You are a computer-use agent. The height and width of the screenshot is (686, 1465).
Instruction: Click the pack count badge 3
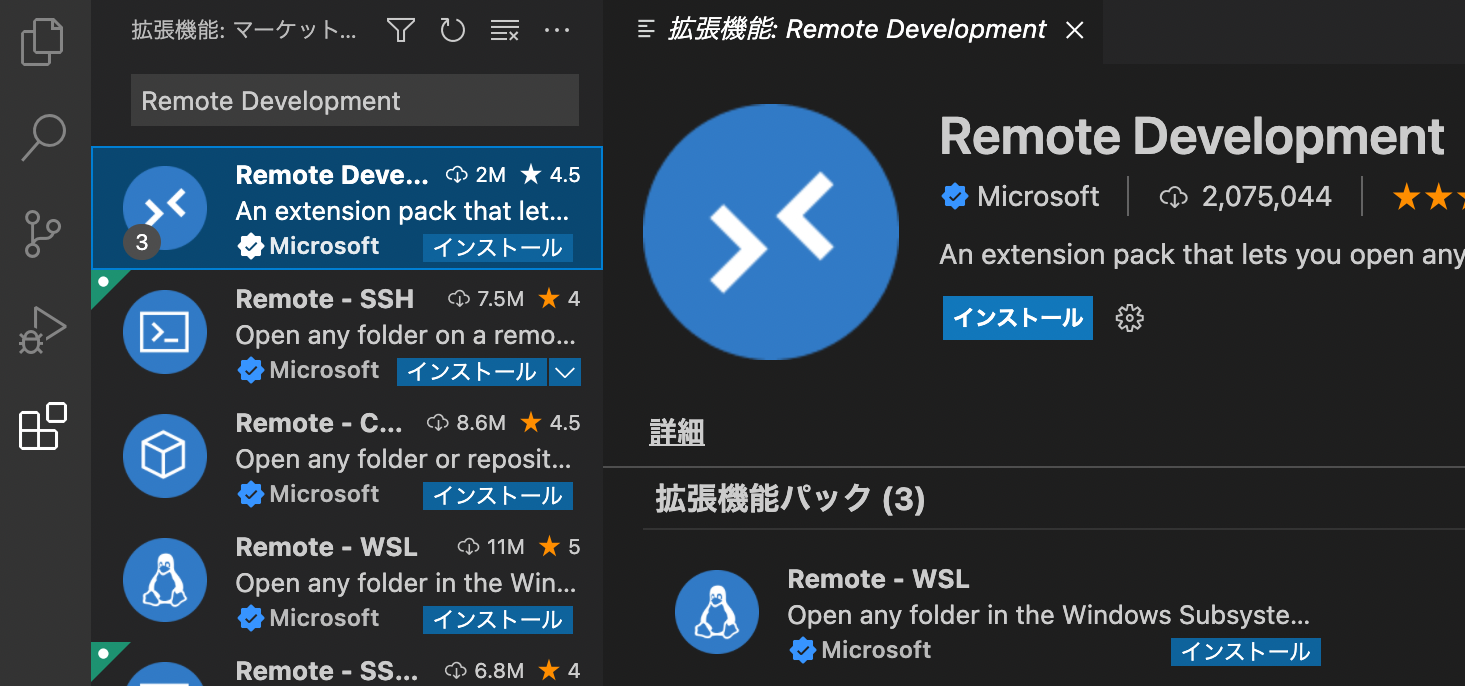(142, 242)
